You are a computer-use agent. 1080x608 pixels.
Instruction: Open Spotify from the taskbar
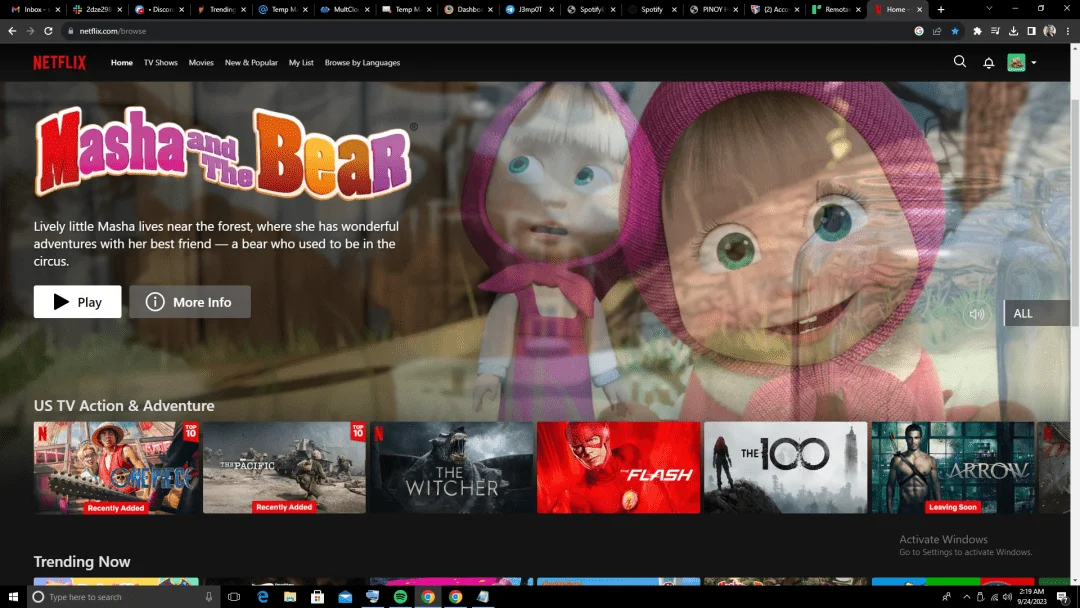pyautogui.click(x=400, y=597)
